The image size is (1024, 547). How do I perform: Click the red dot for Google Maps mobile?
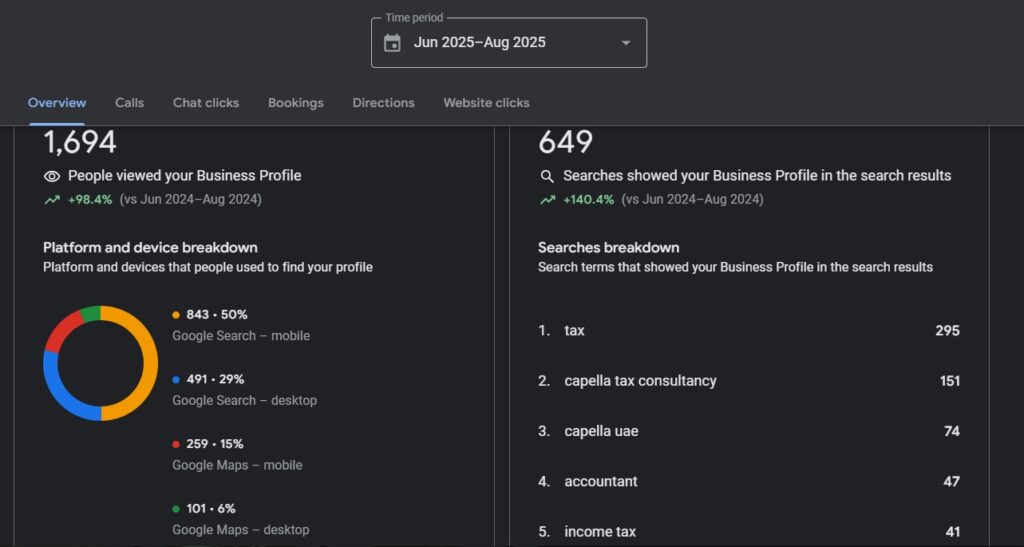click(x=176, y=444)
